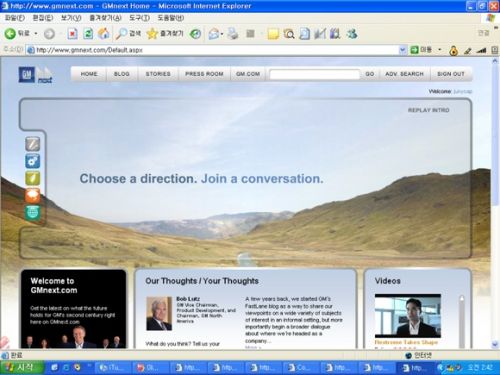Open BLOG in site navigation
Image resolution: width=500 pixels, height=375 pixels.
122,74
